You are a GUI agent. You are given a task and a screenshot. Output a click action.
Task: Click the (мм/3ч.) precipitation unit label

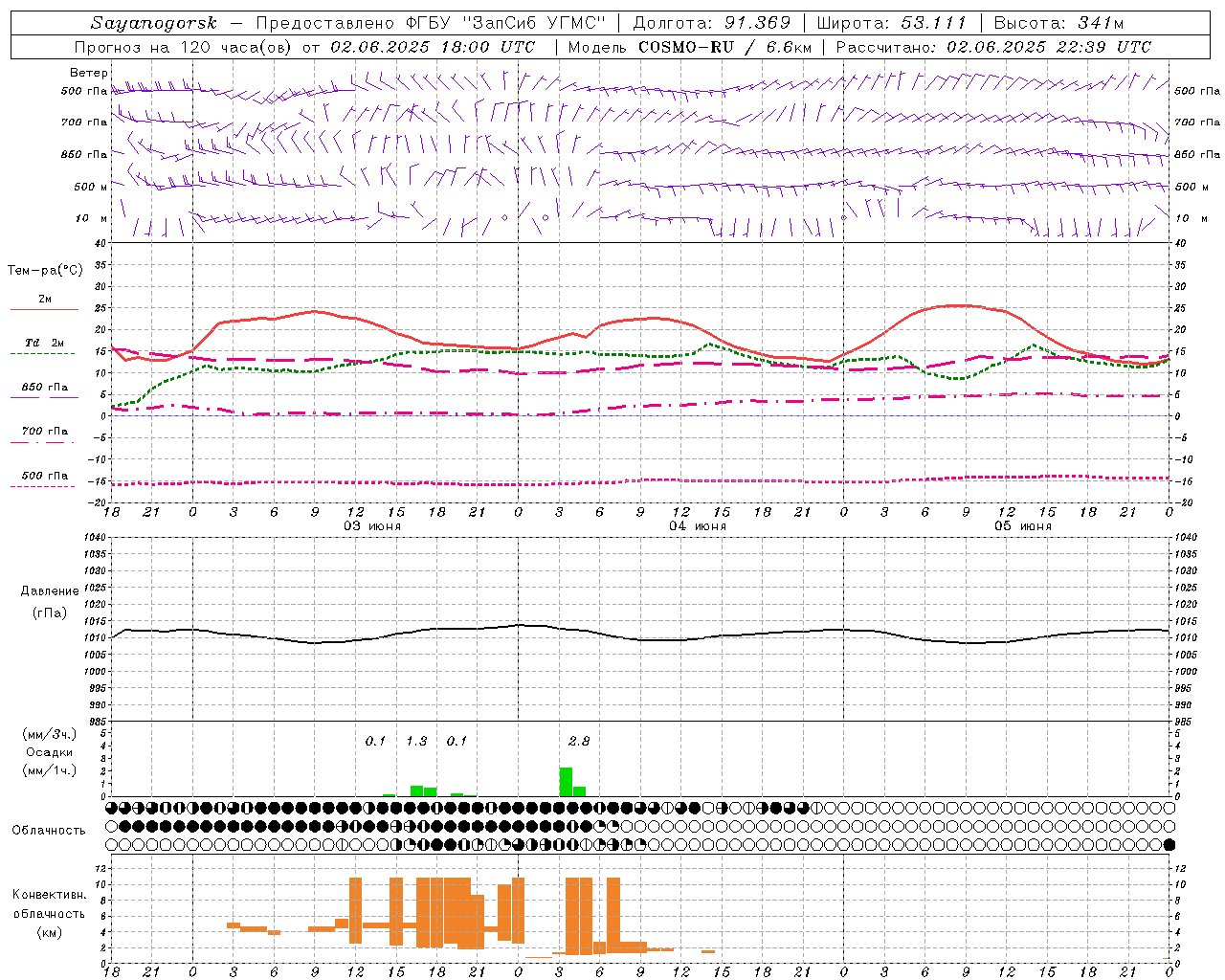[50, 735]
